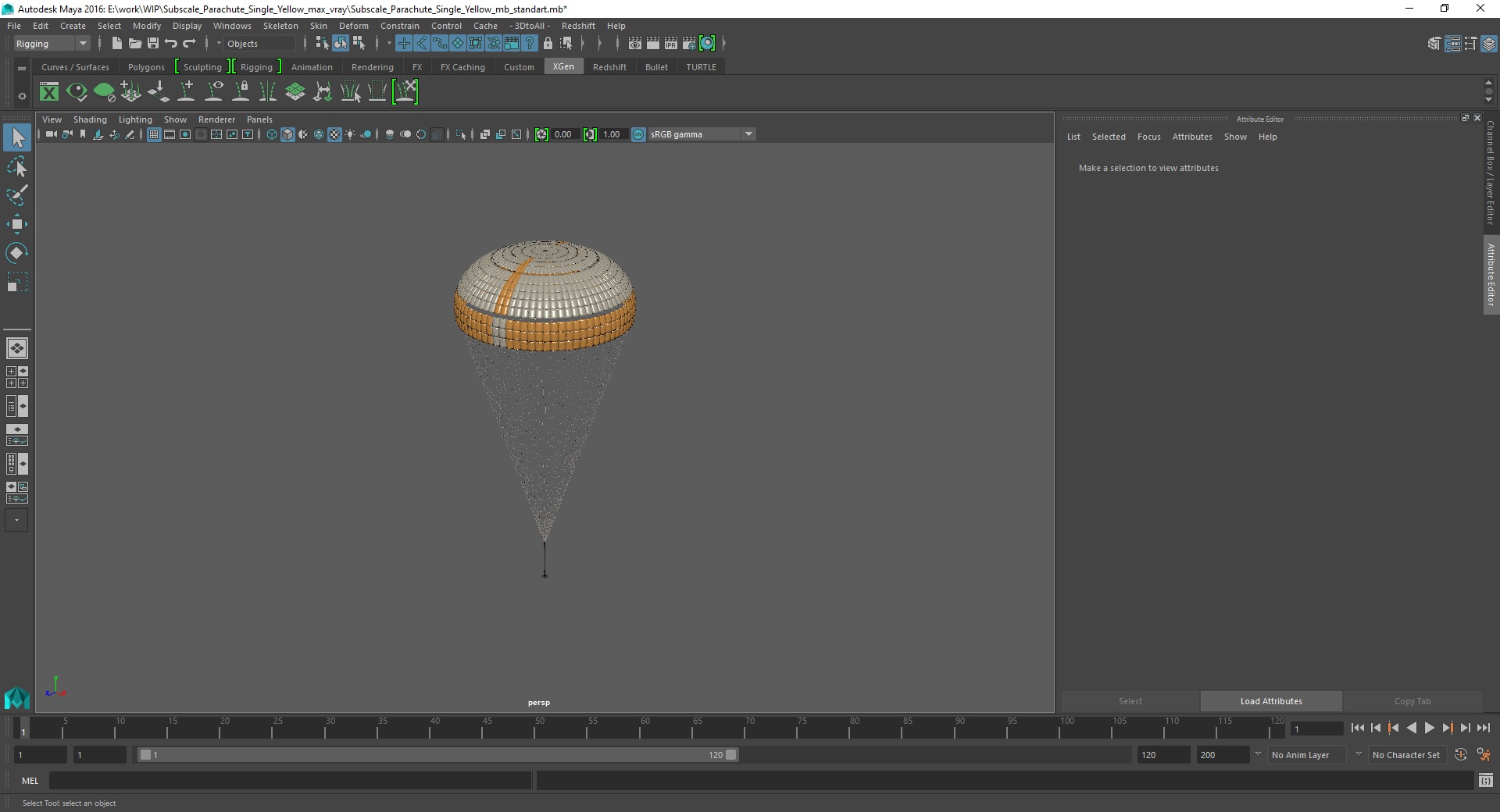The height and width of the screenshot is (812, 1500).
Task: Click the XGen preview eye shelf icon
Action: tap(77, 92)
